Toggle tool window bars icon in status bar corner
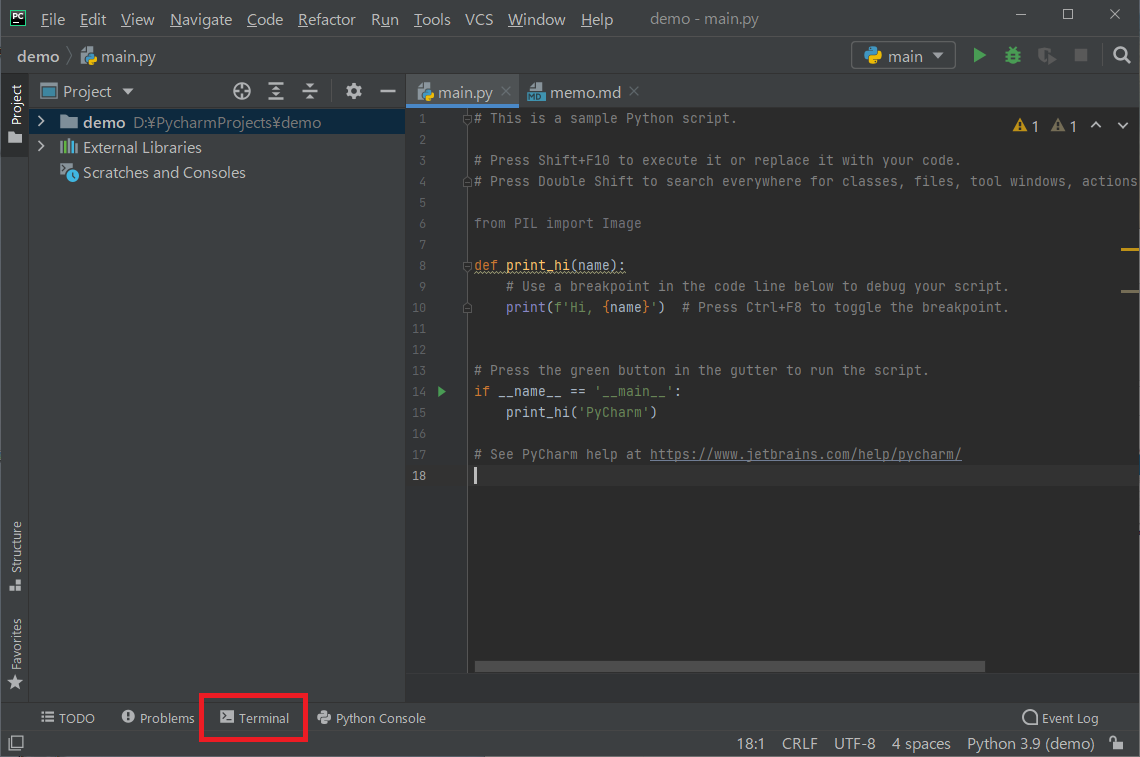 [16, 742]
